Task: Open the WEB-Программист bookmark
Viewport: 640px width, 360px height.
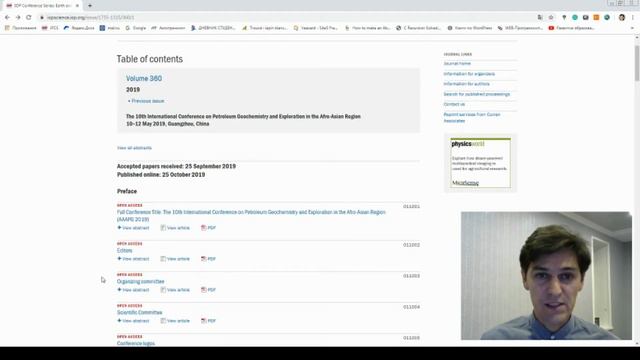Action: coord(520,28)
